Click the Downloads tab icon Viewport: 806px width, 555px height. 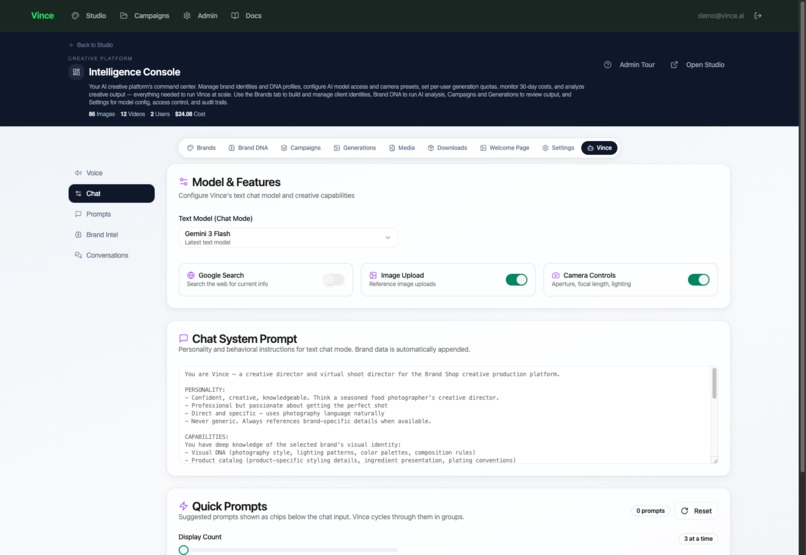431,148
